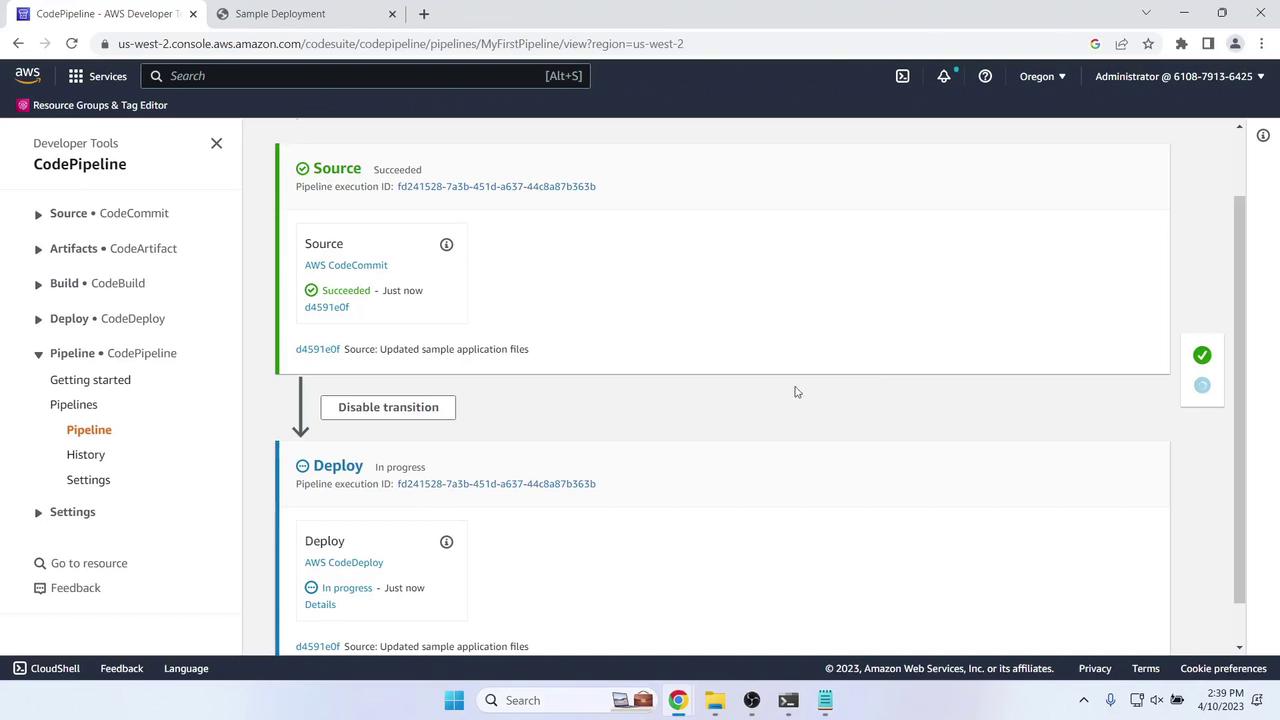This screenshot has height=720, width=1280.
Task: Click the Disable transition button
Action: (388, 407)
